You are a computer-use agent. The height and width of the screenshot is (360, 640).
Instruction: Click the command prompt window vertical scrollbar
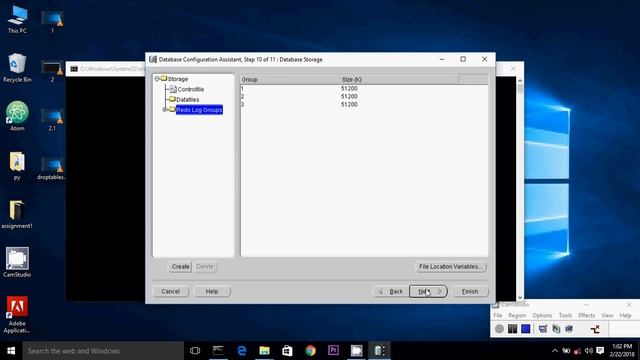pyautogui.click(x=520, y=189)
